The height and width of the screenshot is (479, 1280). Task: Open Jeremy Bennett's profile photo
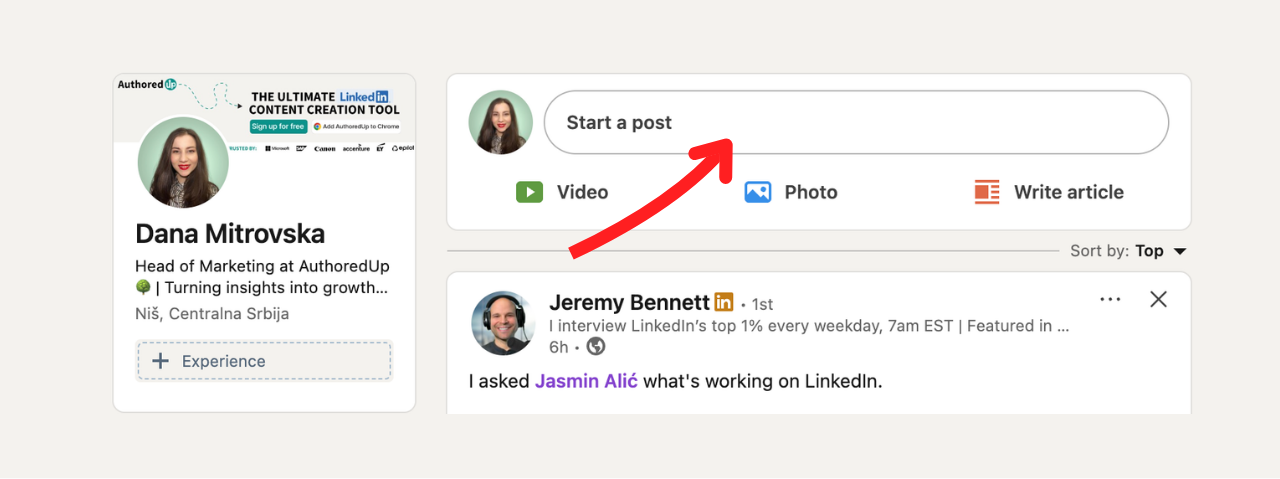pos(503,323)
